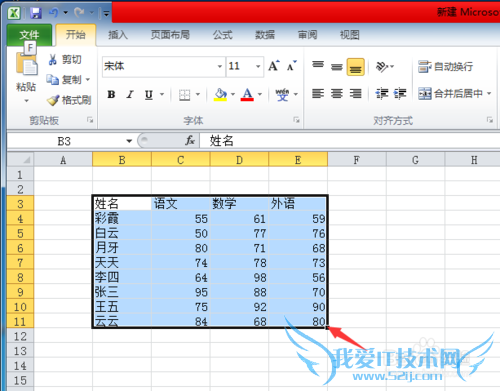
Task: Change text orientation icon
Action: (x=382, y=67)
